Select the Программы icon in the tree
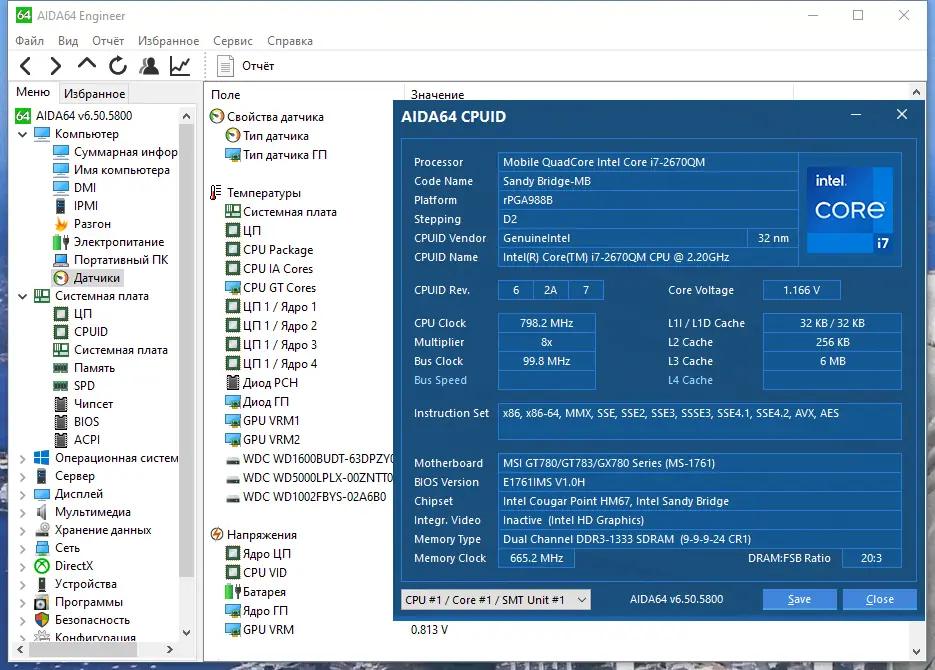935x670 pixels. click(x=42, y=602)
